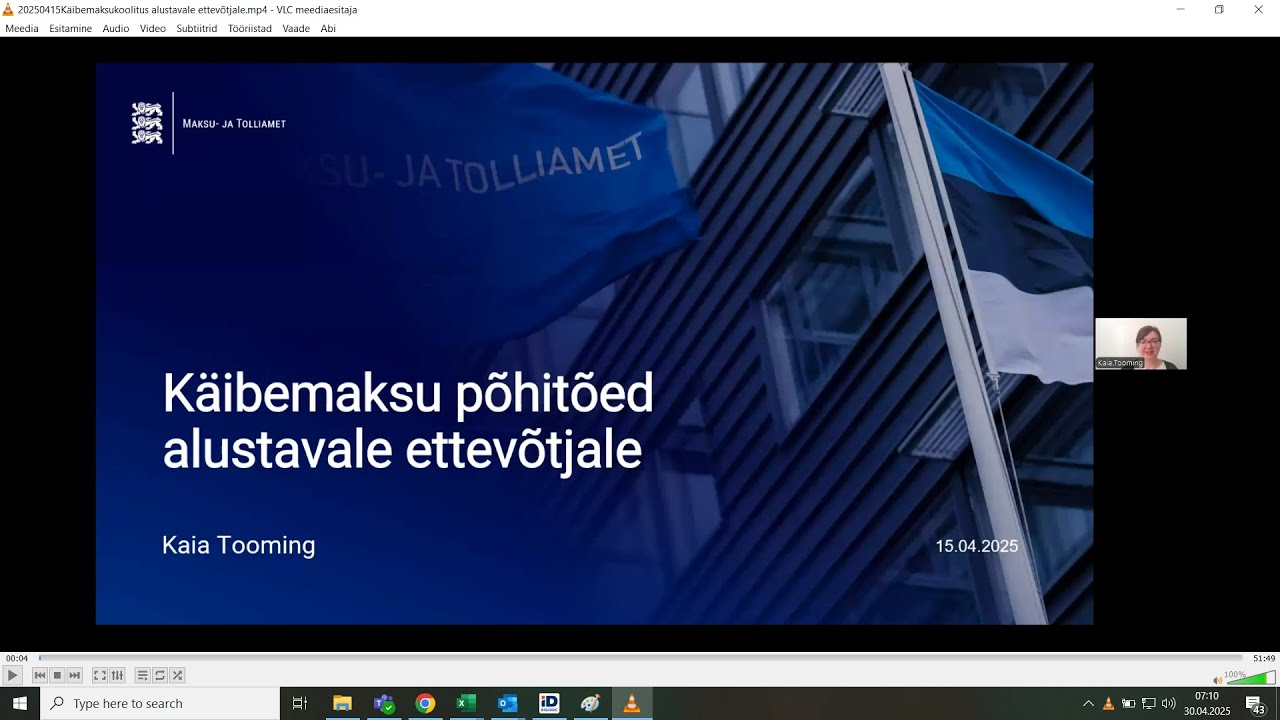Toggle fullscreen video mode
The width and height of the screenshot is (1280, 720).
tap(100, 676)
